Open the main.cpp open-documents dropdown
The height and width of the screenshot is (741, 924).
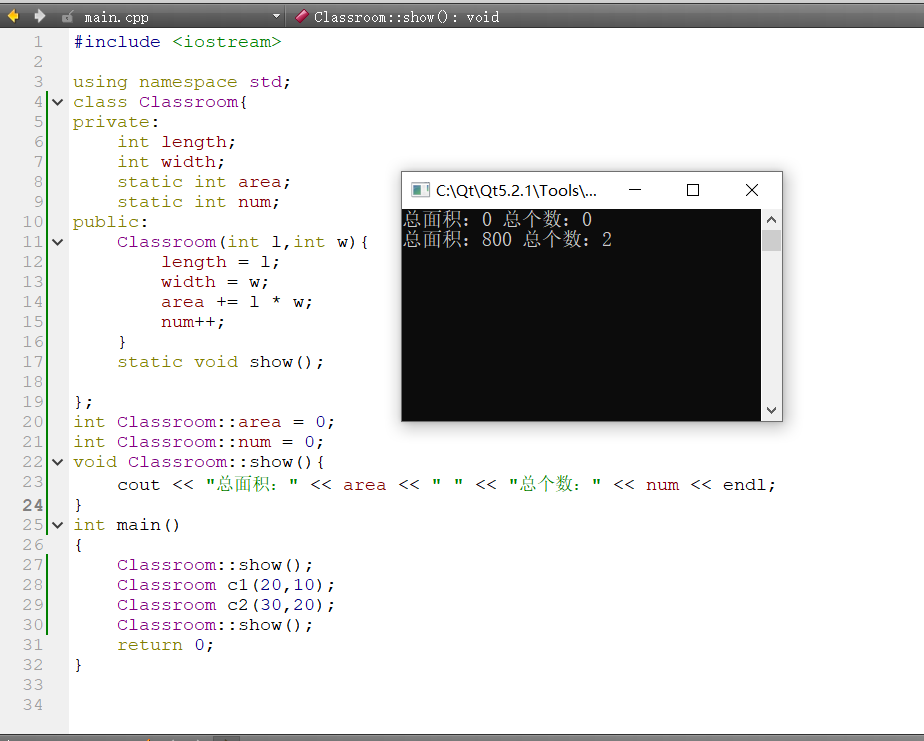pos(276,17)
